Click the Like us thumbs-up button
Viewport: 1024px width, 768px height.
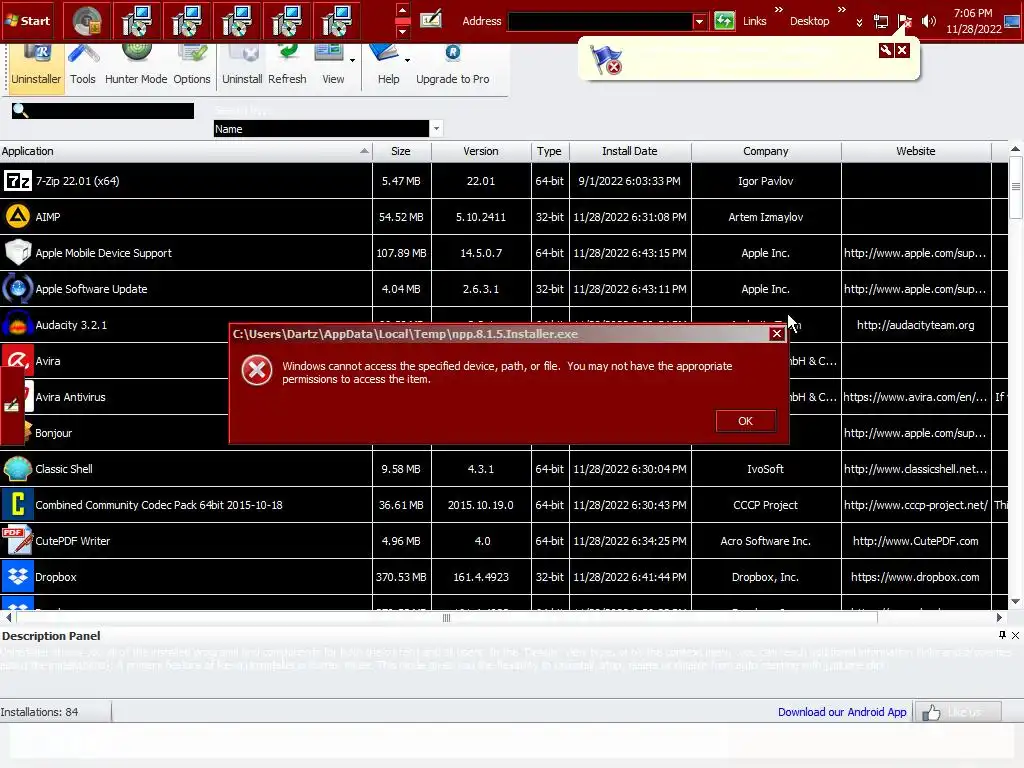click(958, 712)
